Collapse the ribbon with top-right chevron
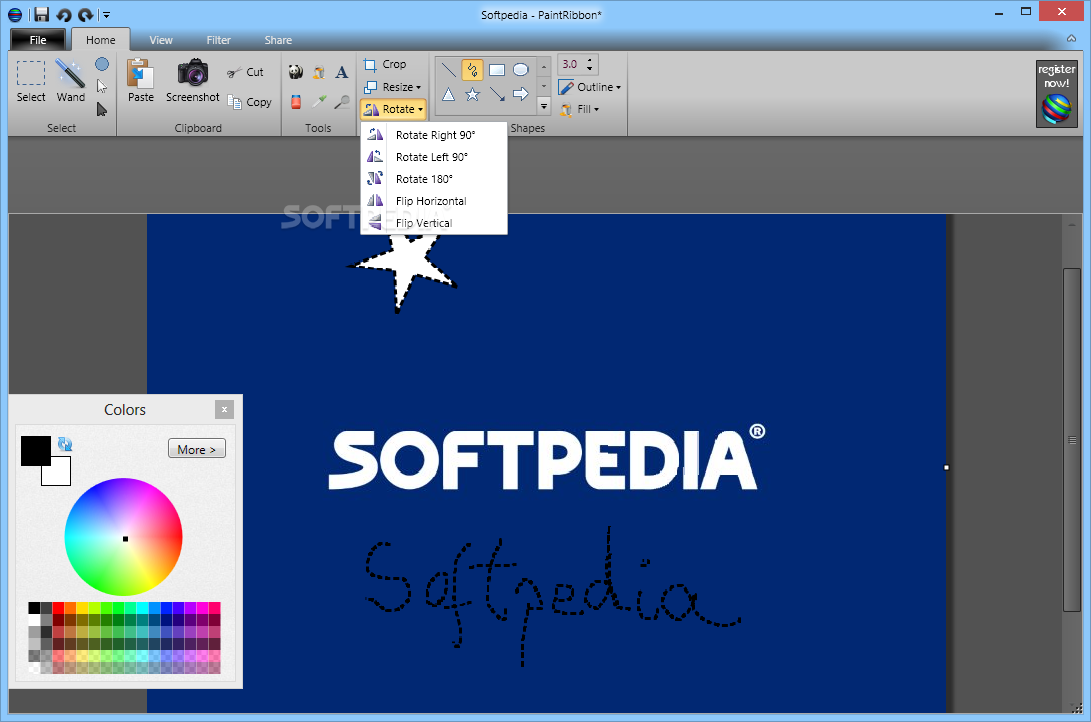Image resolution: width=1091 pixels, height=722 pixels. [1072, 38]
